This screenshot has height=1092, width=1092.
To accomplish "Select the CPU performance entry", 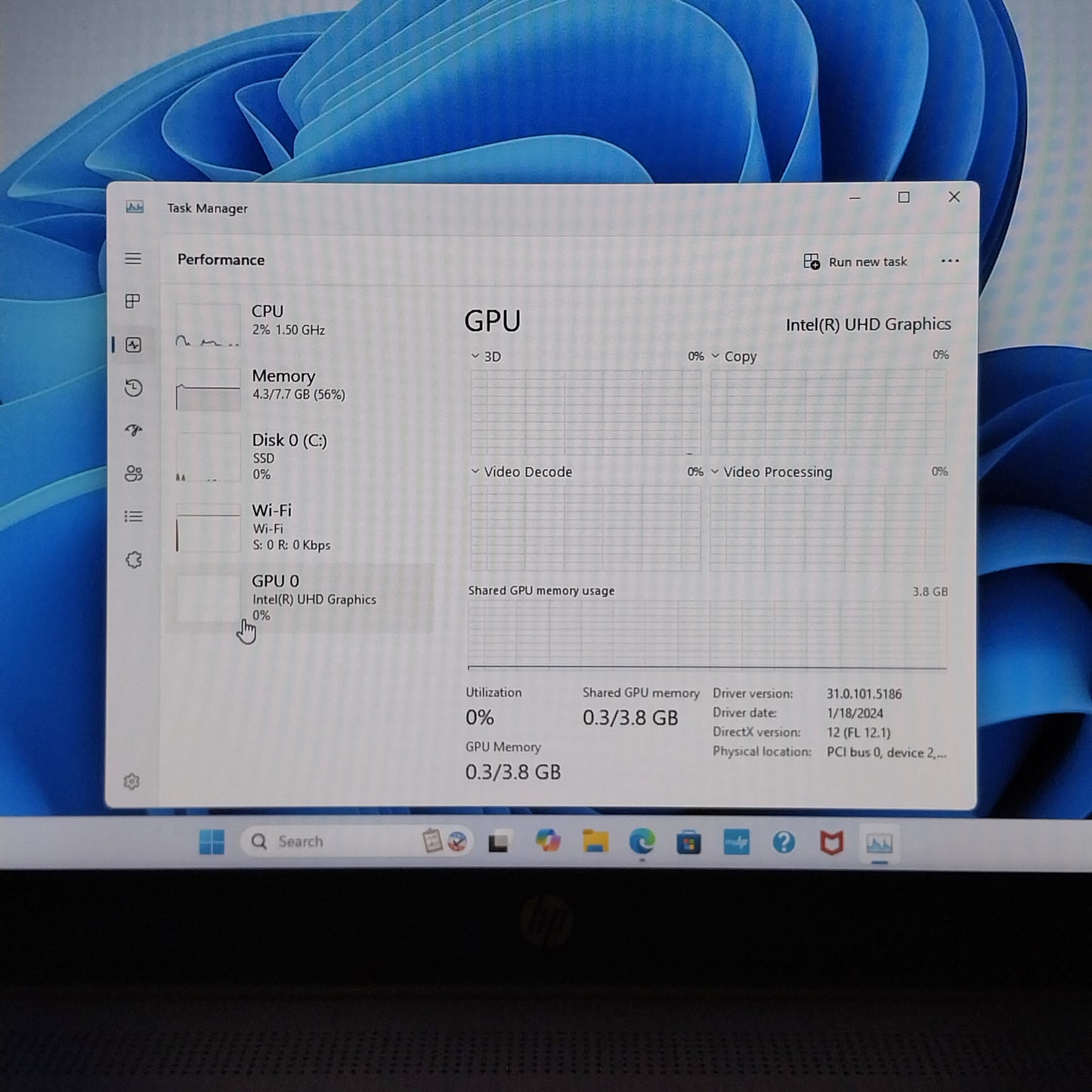I will (301, 325).
